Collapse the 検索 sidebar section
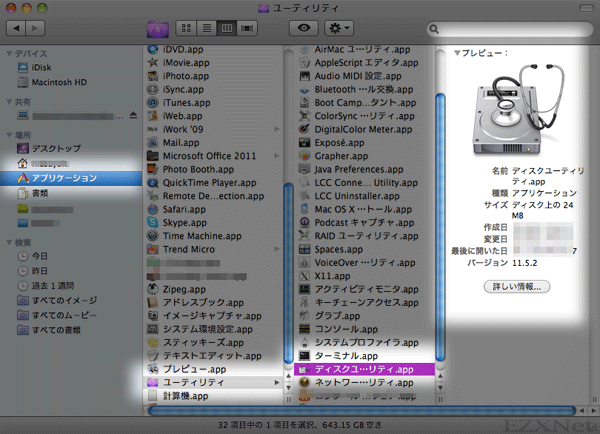The height and width of the screenshot is (434, 600). point(10,242)
